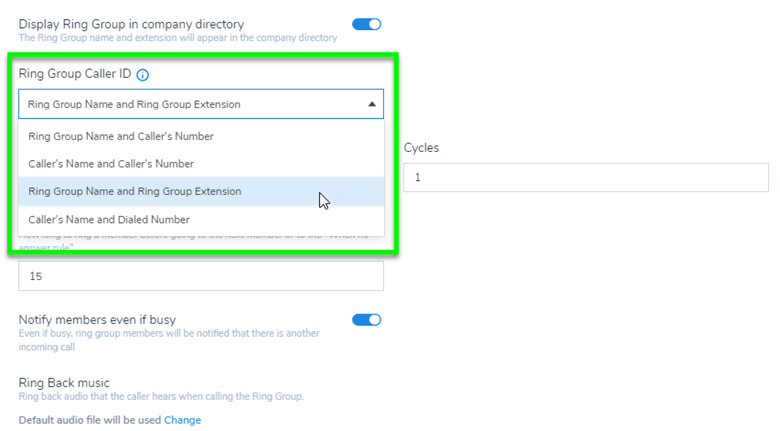The width and height of the screenshot is (780, 431).
Task: Click the Change link for ring back audio
Action: (x=182, y=420)
